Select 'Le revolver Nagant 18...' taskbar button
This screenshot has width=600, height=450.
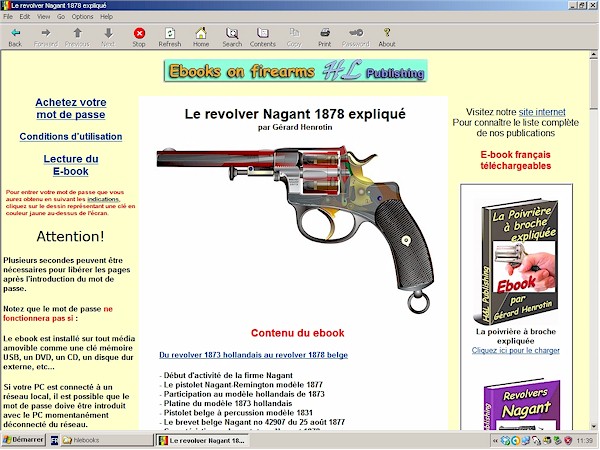point(203,440)
